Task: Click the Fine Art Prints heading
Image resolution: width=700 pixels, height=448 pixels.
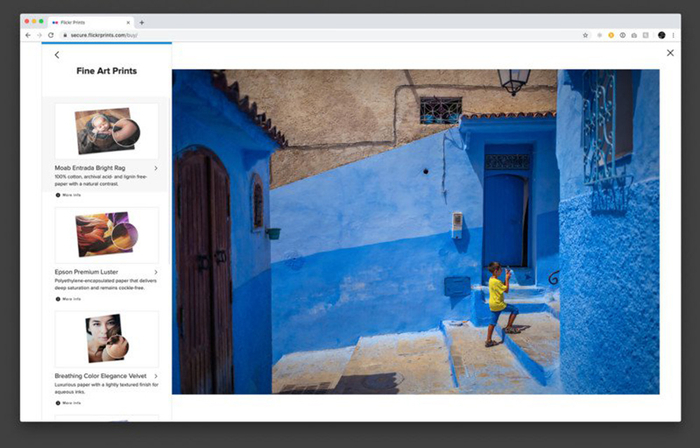Action: 106,72
